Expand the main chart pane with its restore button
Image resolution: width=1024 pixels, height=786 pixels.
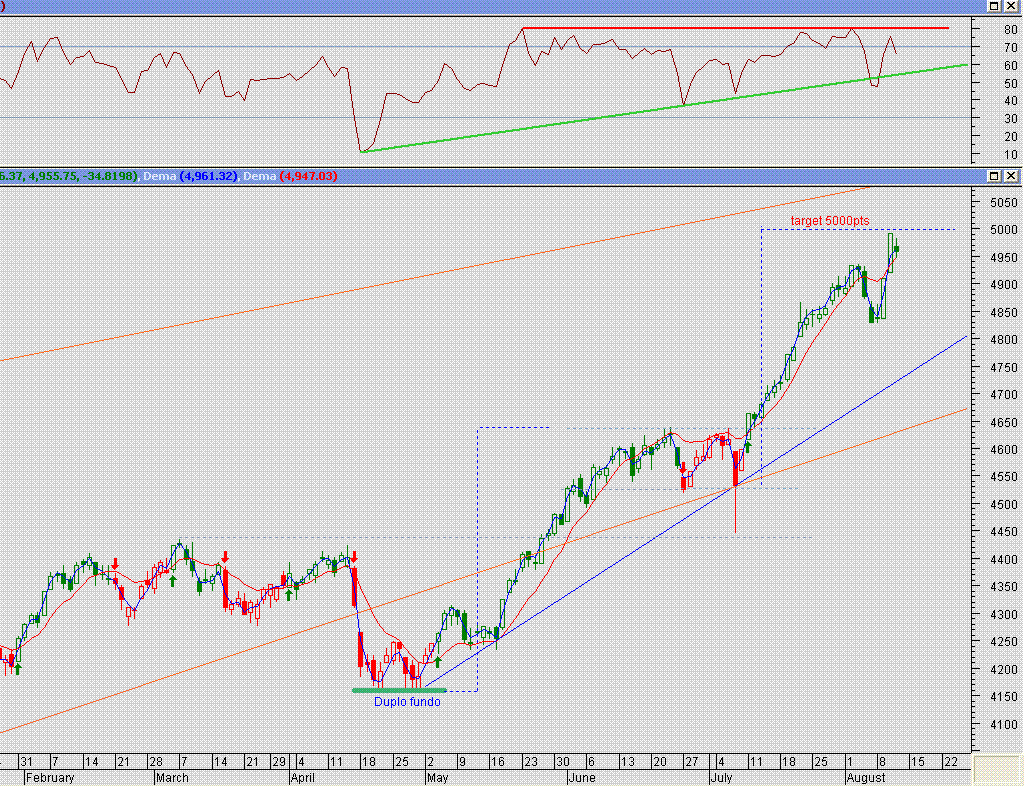993,175
